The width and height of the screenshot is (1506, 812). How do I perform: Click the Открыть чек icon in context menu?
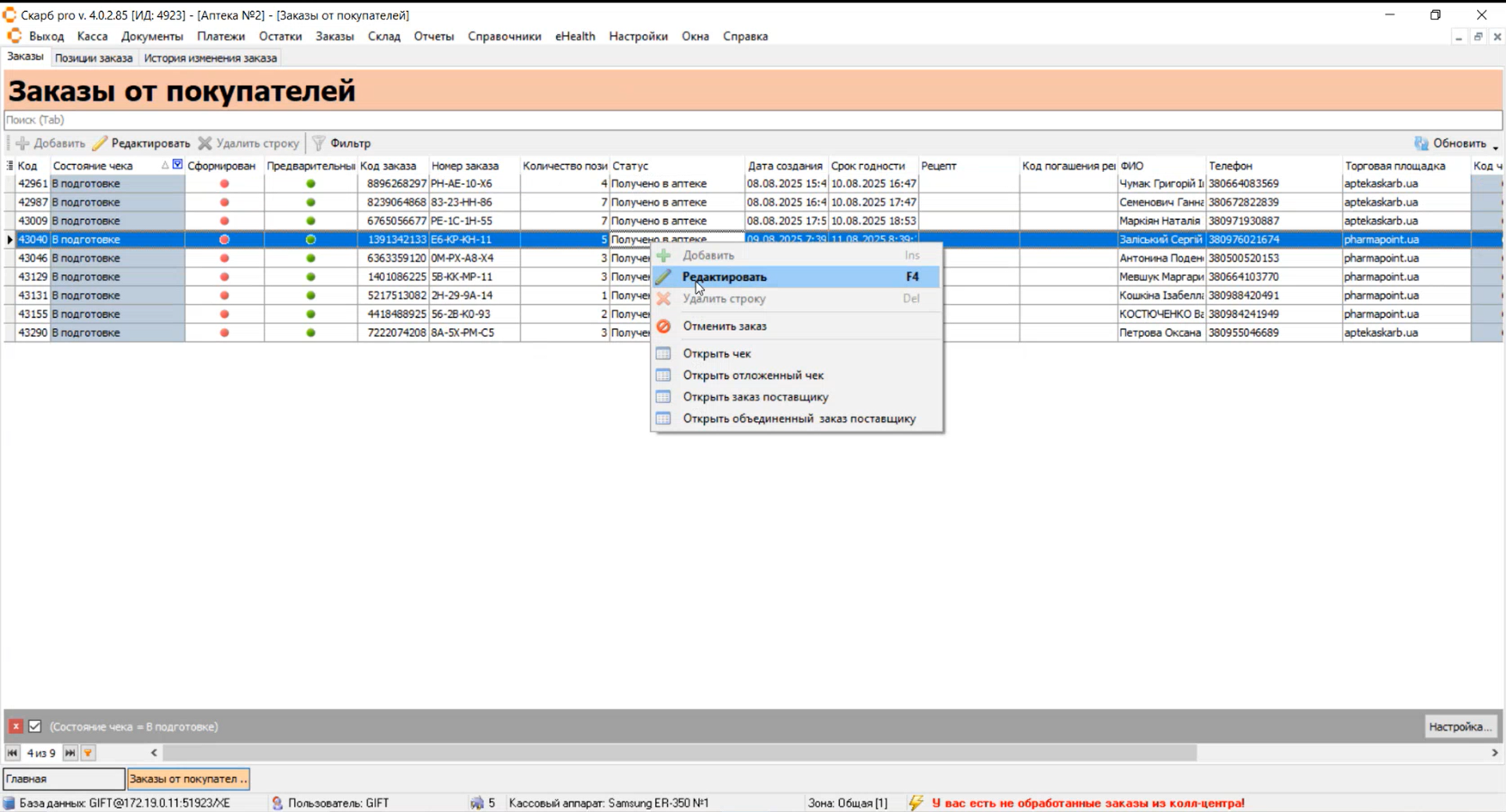pos(663,354)
